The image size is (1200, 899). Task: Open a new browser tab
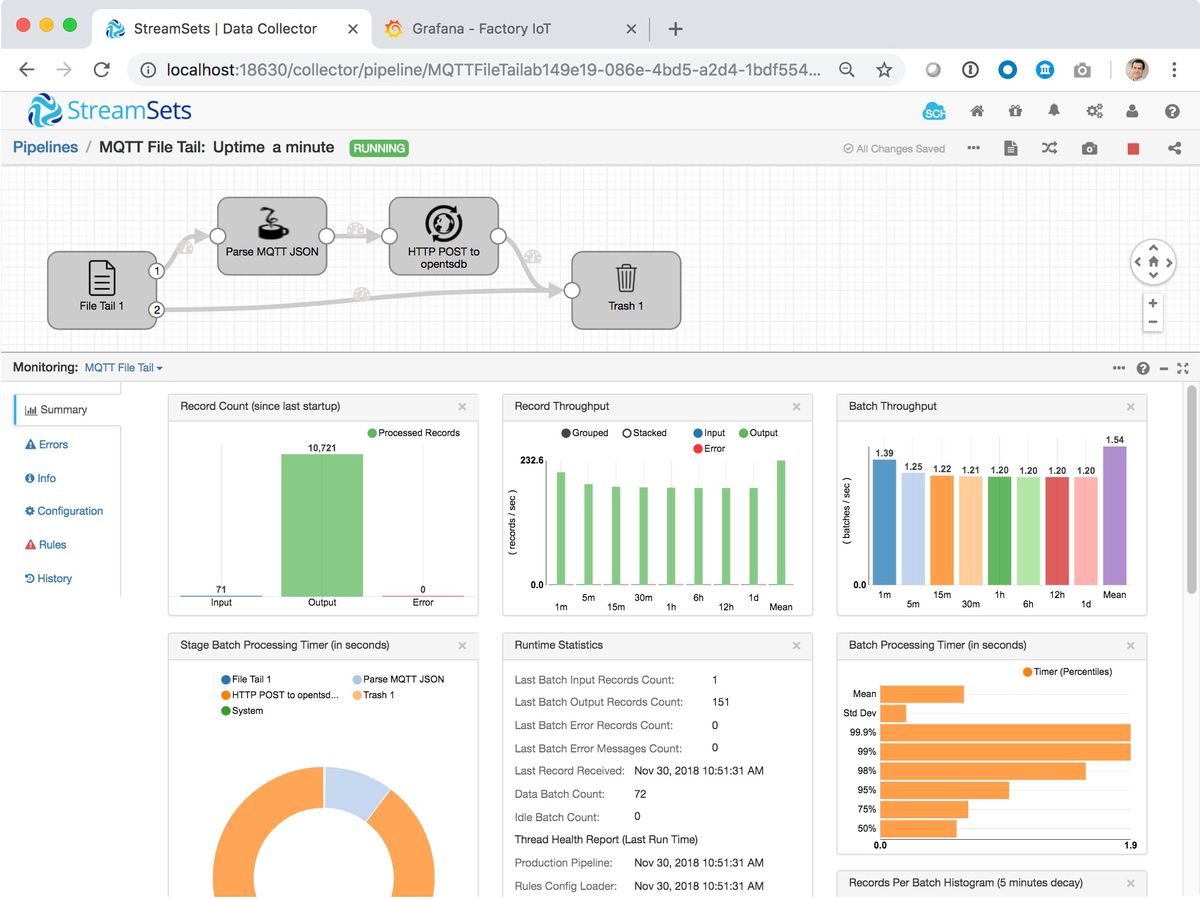point(675,29)
